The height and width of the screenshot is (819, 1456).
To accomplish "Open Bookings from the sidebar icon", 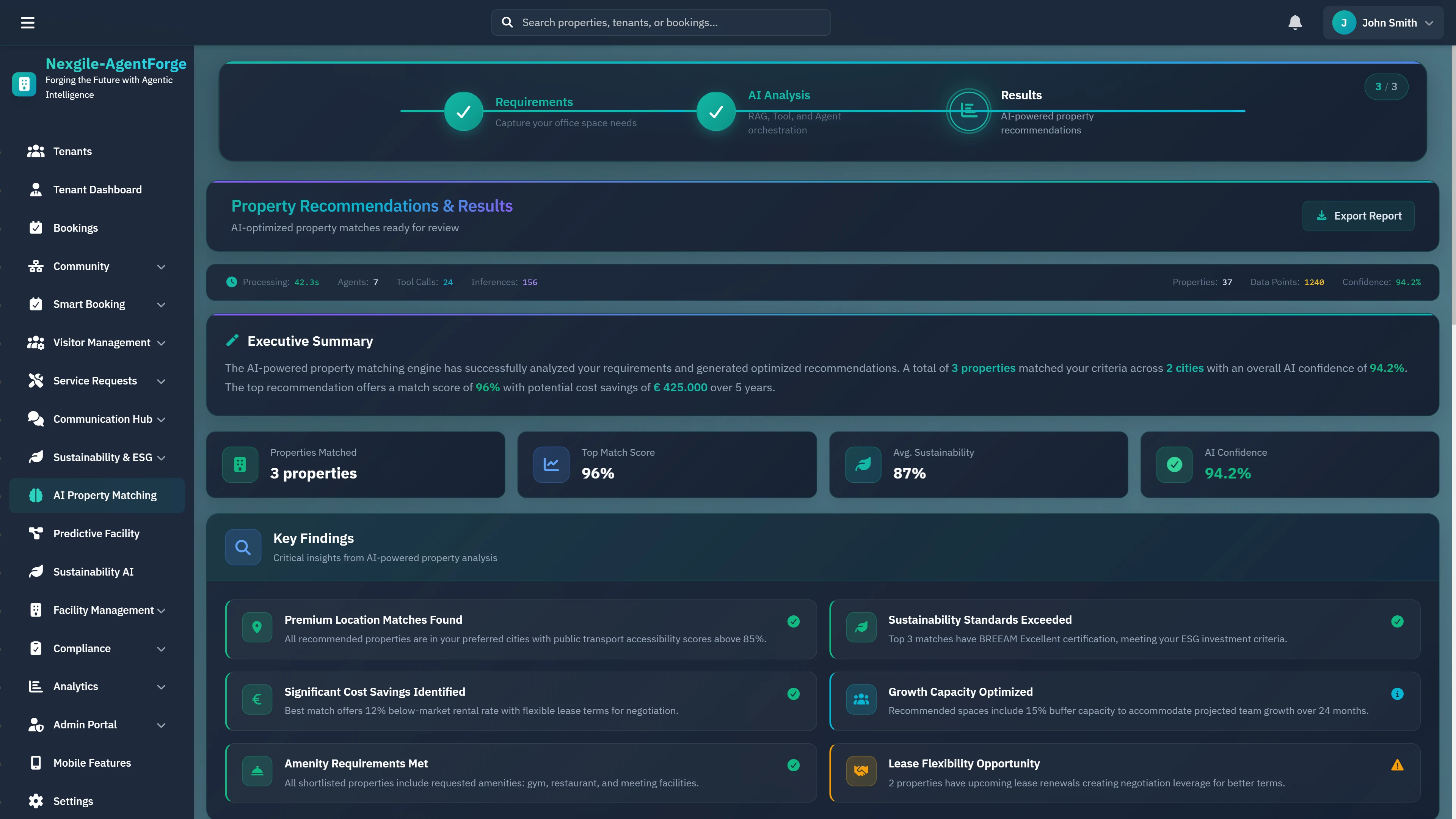I will (x=36, y=228).
